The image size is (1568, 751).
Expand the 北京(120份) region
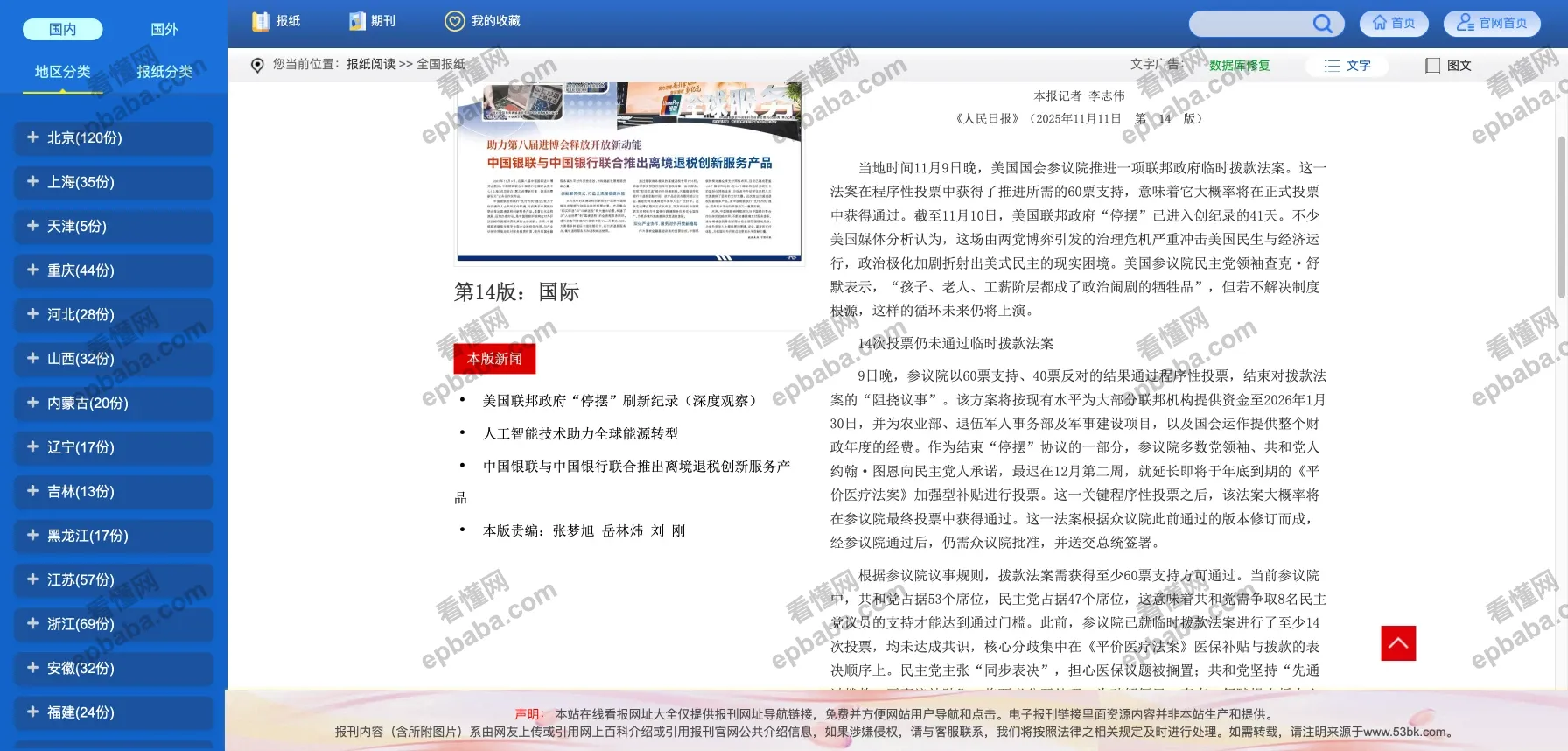click(114, 138)
